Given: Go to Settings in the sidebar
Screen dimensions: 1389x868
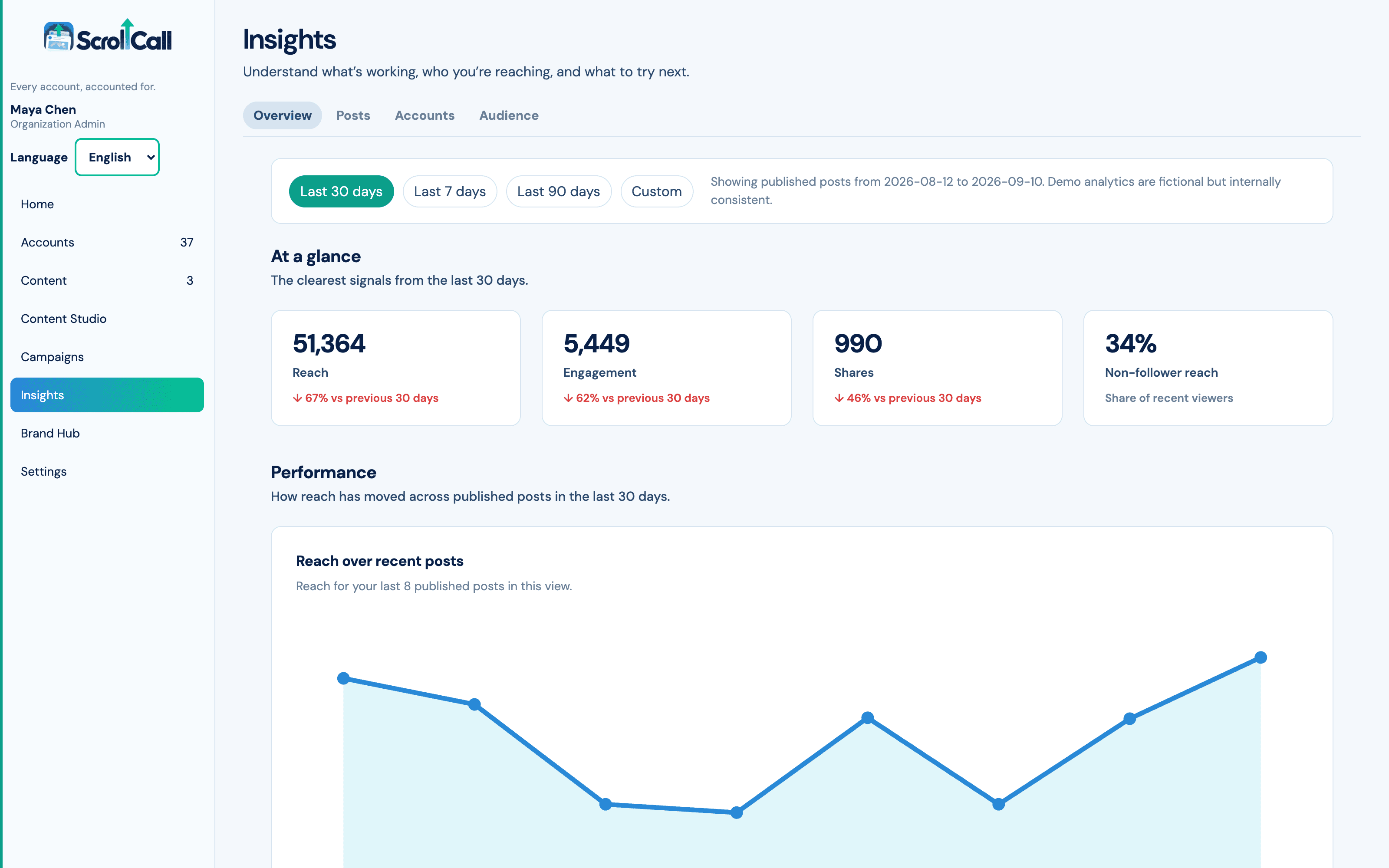Looking at the screenshot, I should point(107,471).
